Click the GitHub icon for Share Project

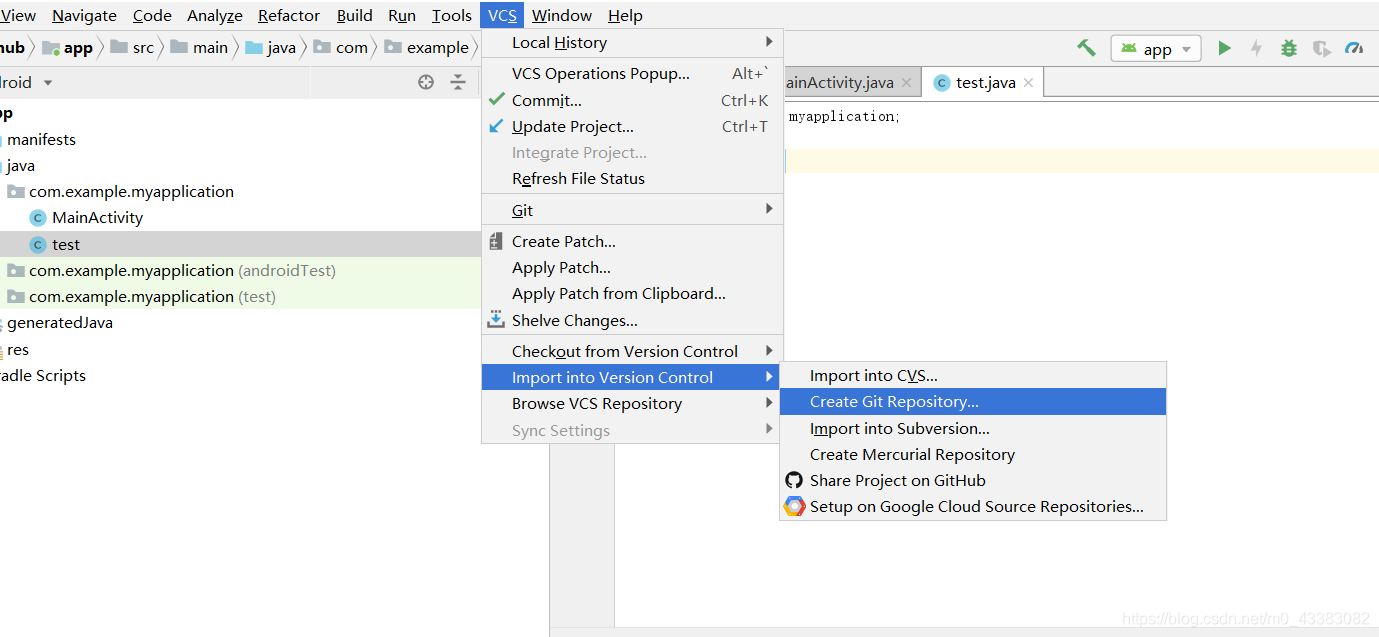point(794,480)
